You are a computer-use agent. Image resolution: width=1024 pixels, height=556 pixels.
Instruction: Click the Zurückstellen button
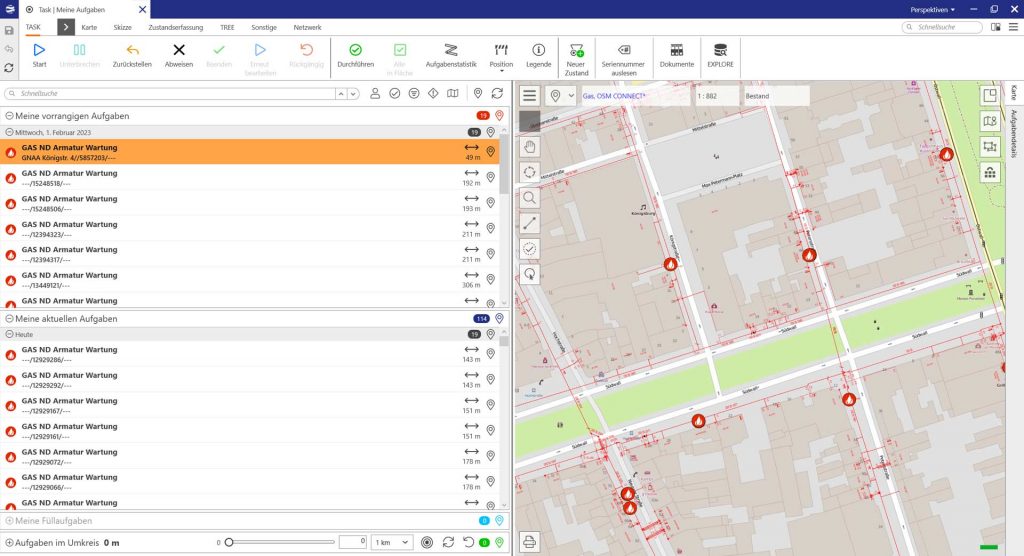pos(132,55)
